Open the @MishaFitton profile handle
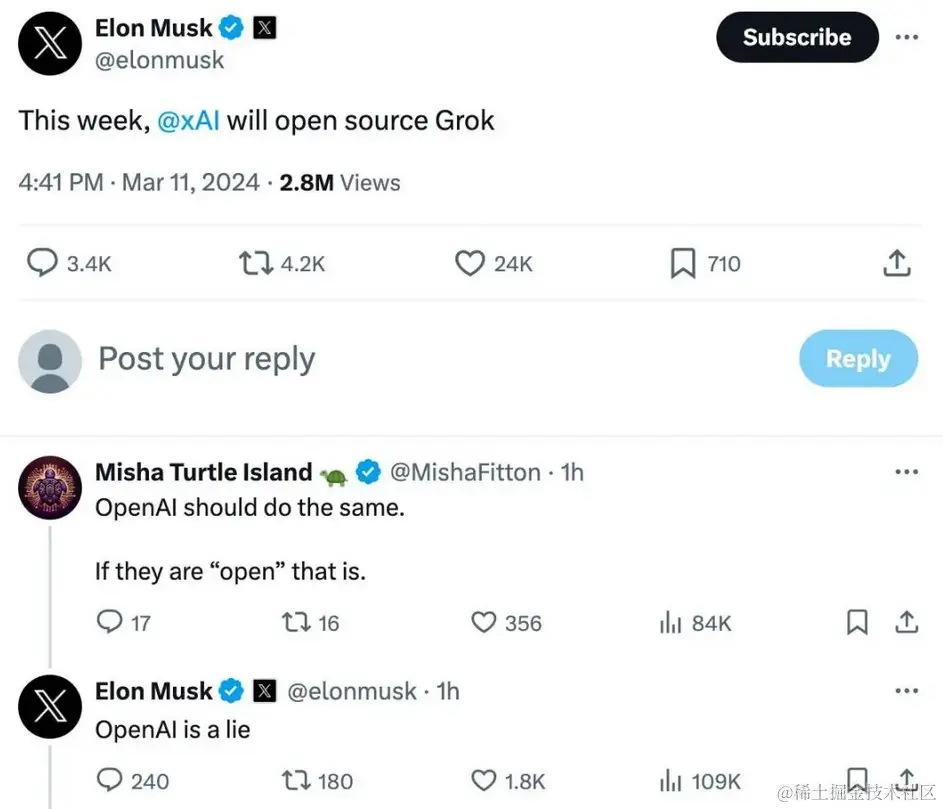943x809 pixels. (x=463, y=472)
